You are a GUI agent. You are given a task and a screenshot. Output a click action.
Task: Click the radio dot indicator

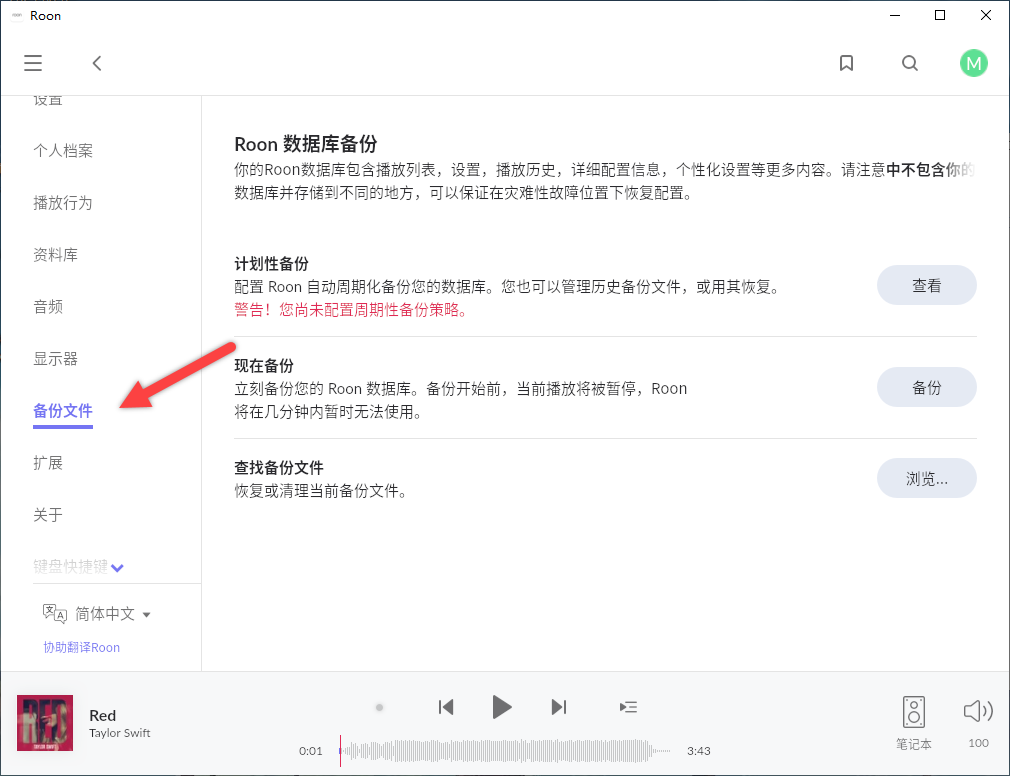379,707
